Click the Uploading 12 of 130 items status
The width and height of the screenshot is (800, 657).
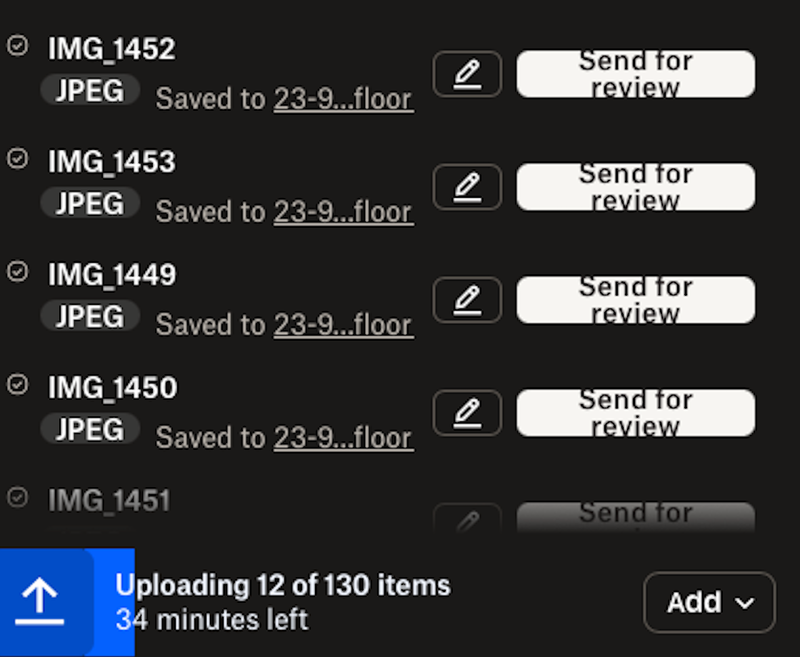point(283,586)
